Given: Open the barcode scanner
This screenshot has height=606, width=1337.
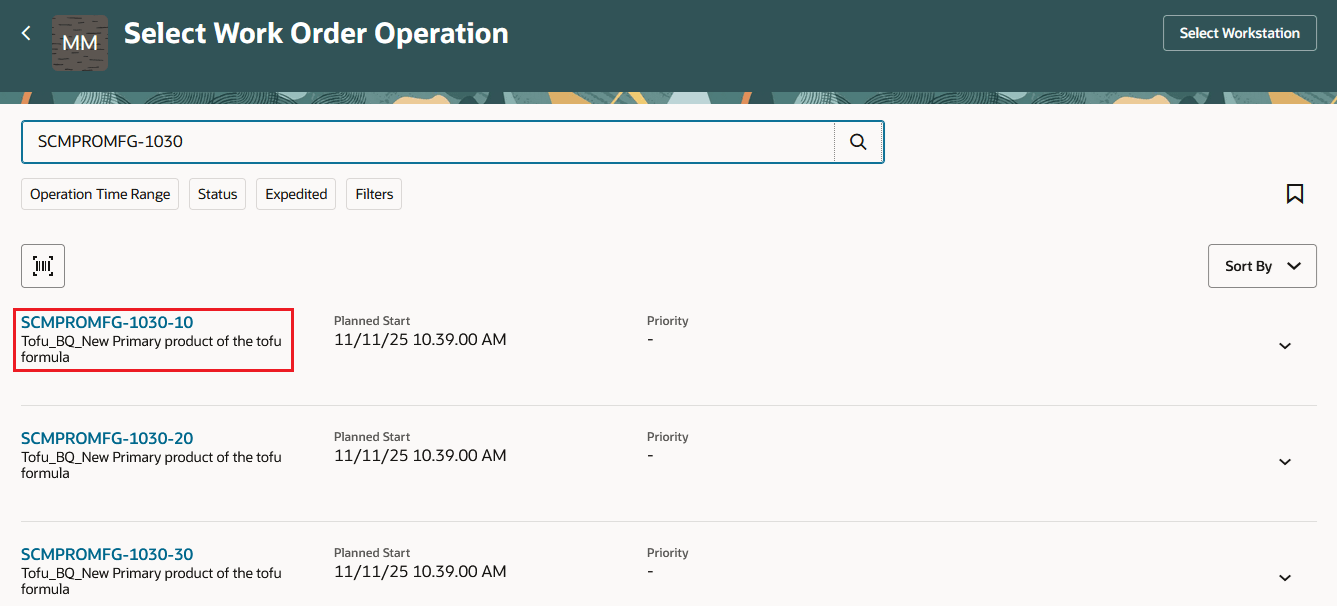Looking at the screenshot, I should coord(43,265).
